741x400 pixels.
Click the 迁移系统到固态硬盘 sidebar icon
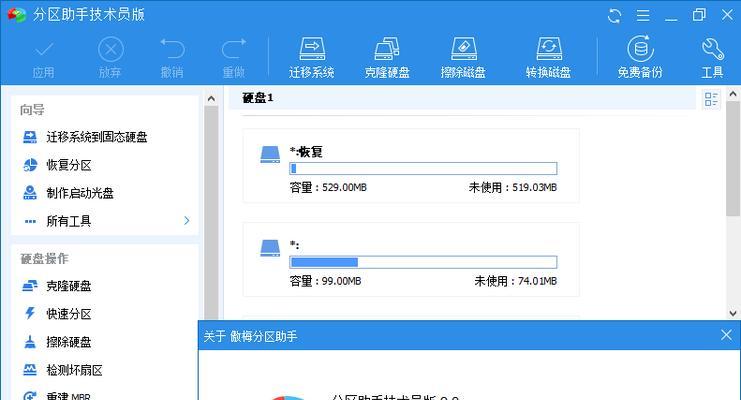tap(30, 137)
